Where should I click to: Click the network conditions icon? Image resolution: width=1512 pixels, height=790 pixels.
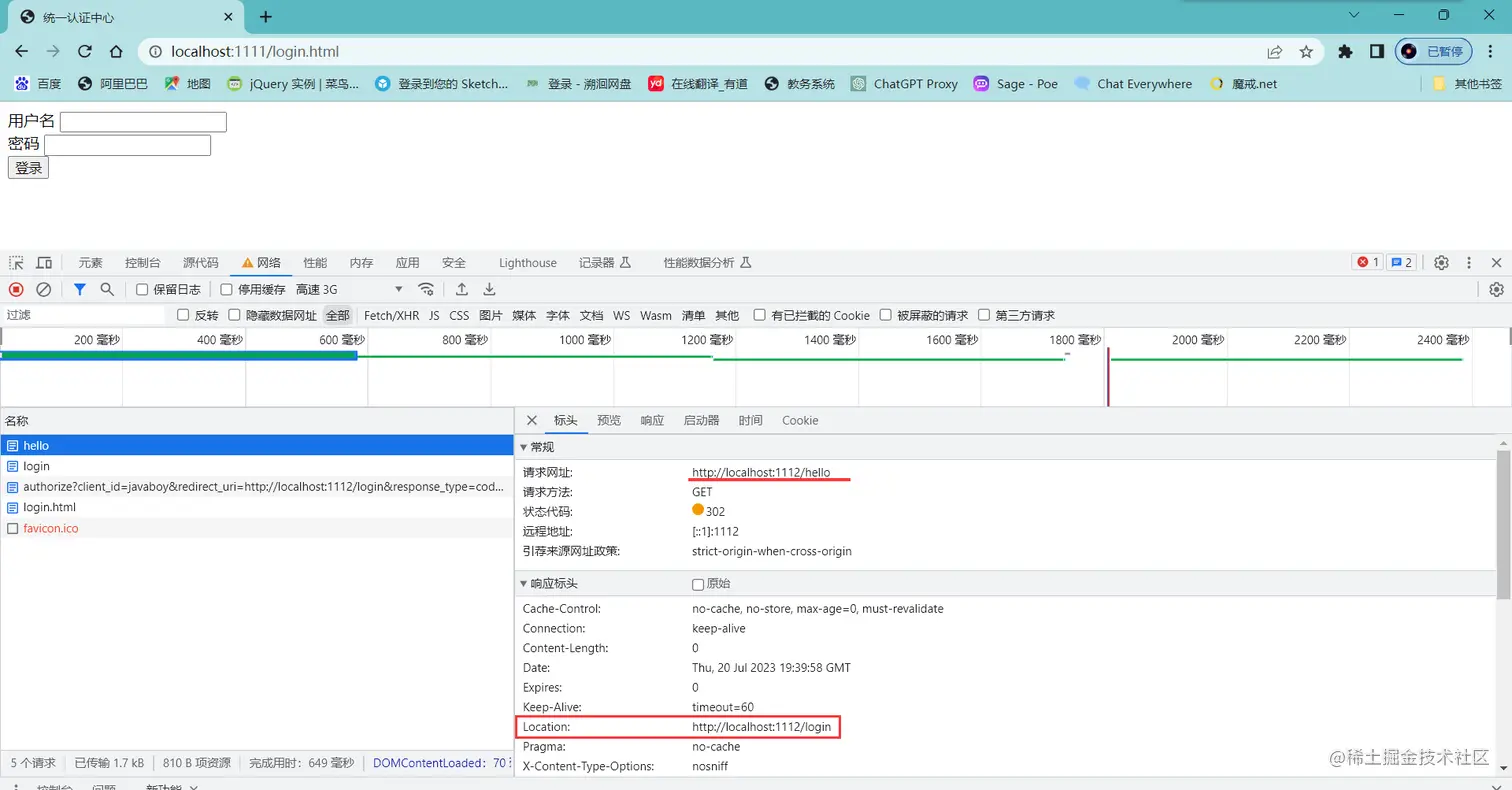pos(425,289)
